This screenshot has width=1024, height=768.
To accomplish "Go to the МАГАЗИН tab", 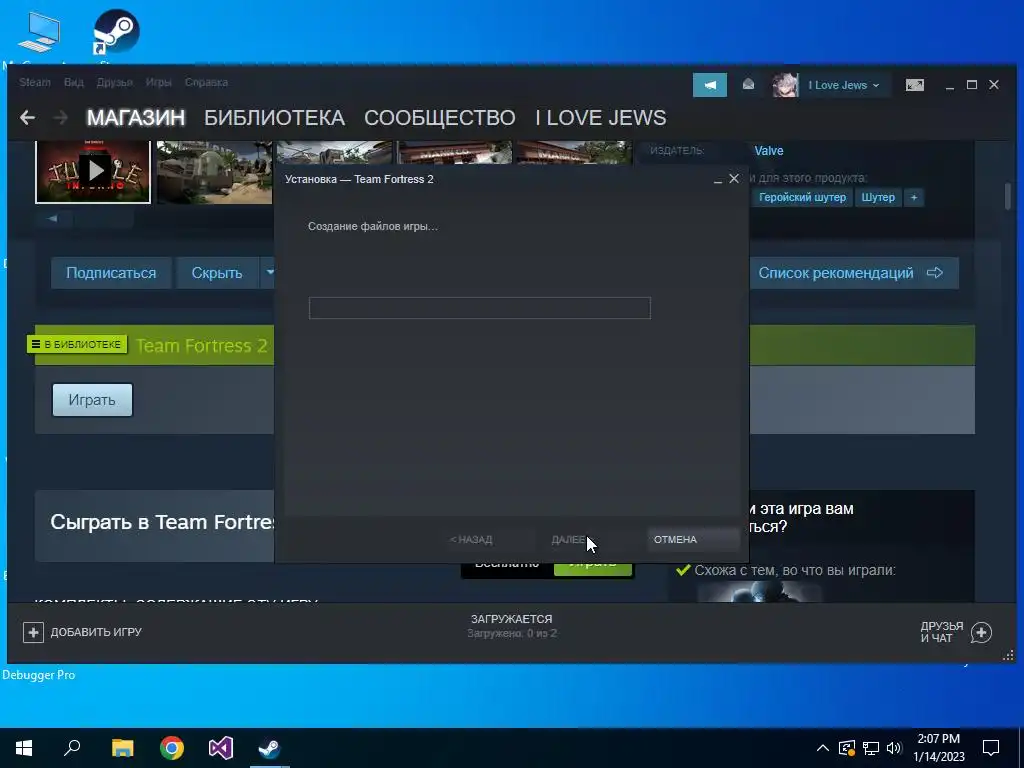I will click(x=136, y=118).
